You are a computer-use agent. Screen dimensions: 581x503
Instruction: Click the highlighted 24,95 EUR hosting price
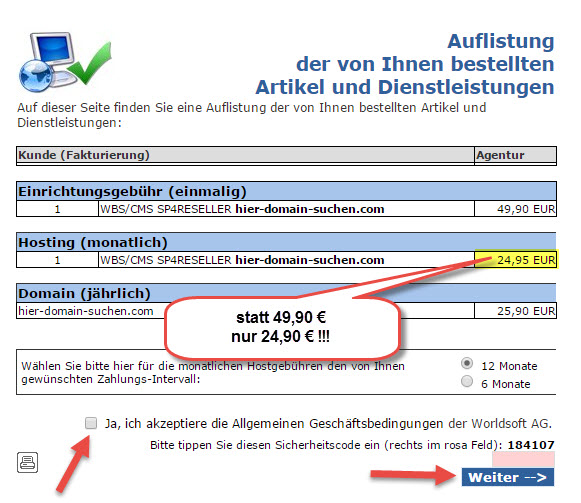tap(516, 259)
